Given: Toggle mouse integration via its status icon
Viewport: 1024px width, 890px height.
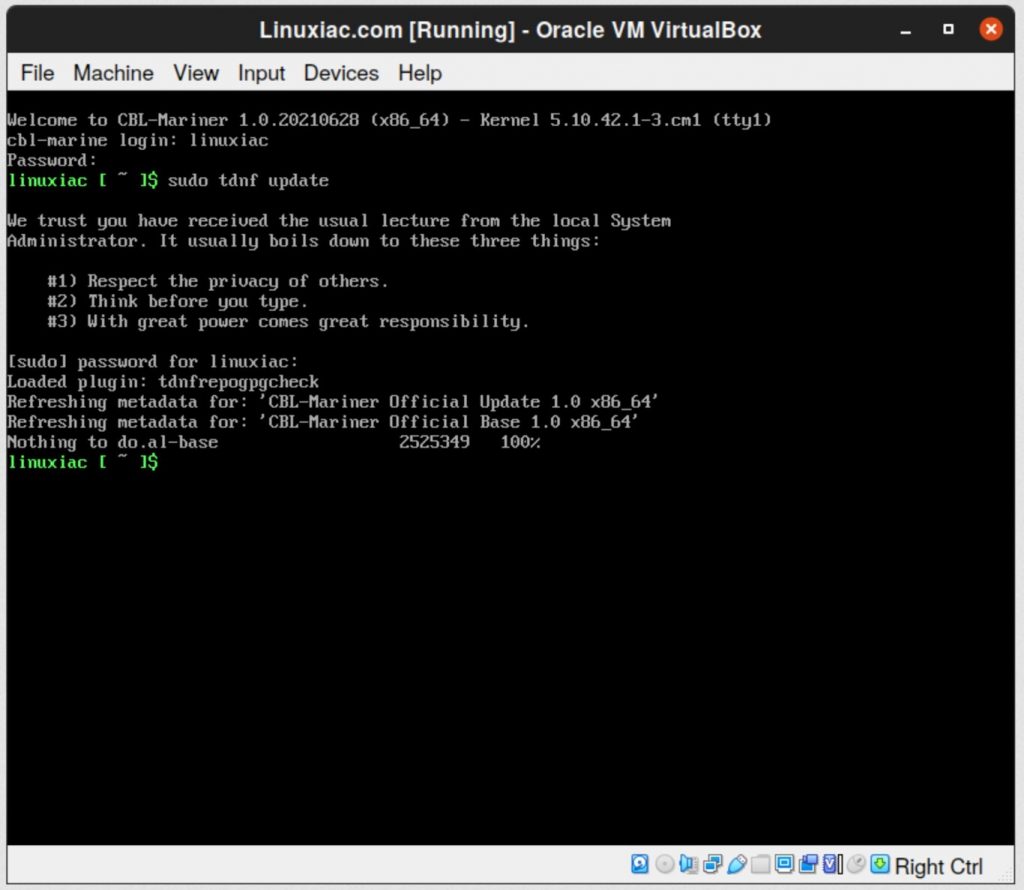Looking at the screenshot, I should coord(857,864).
